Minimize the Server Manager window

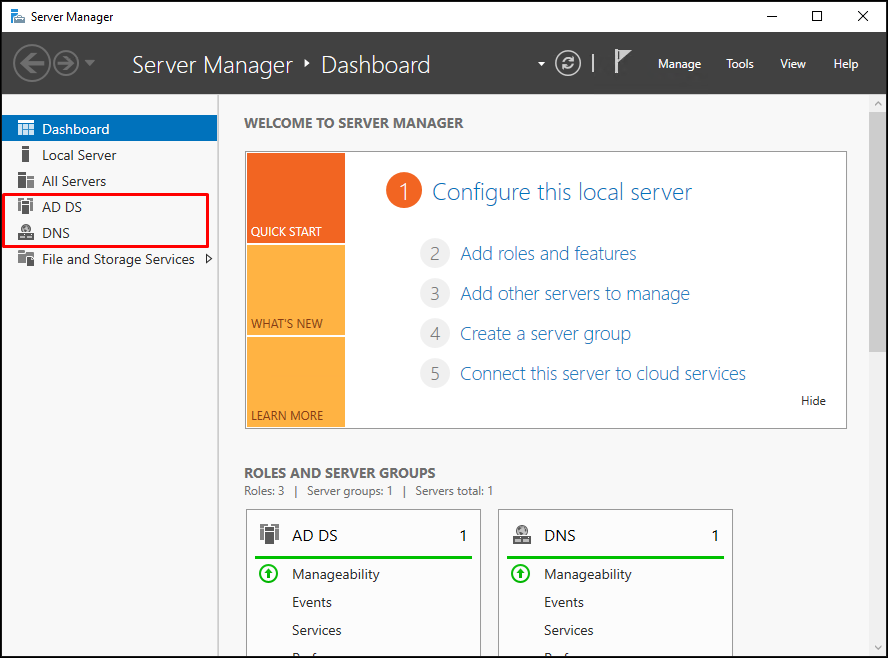click(772, 16)
